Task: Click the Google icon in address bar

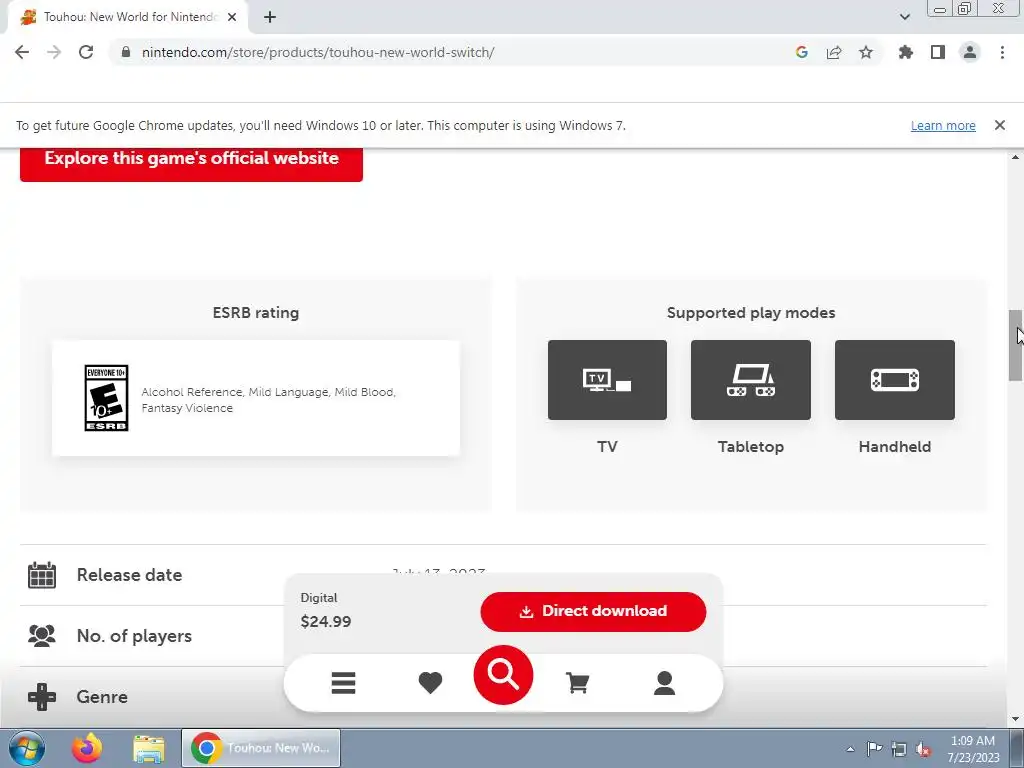Action: pyautogui.click(x=802, y=52)
